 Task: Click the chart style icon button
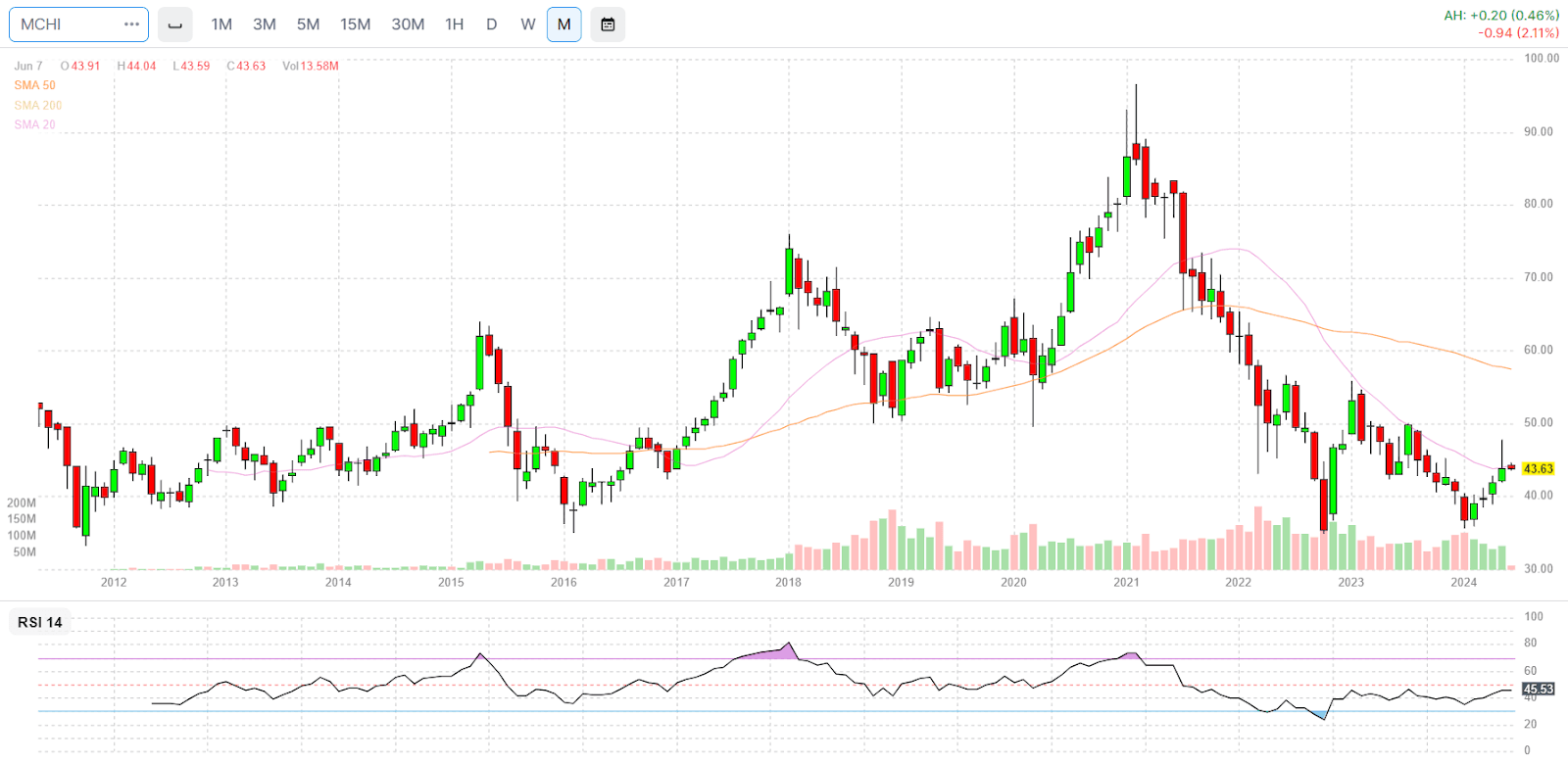click(x=174, y=24)
